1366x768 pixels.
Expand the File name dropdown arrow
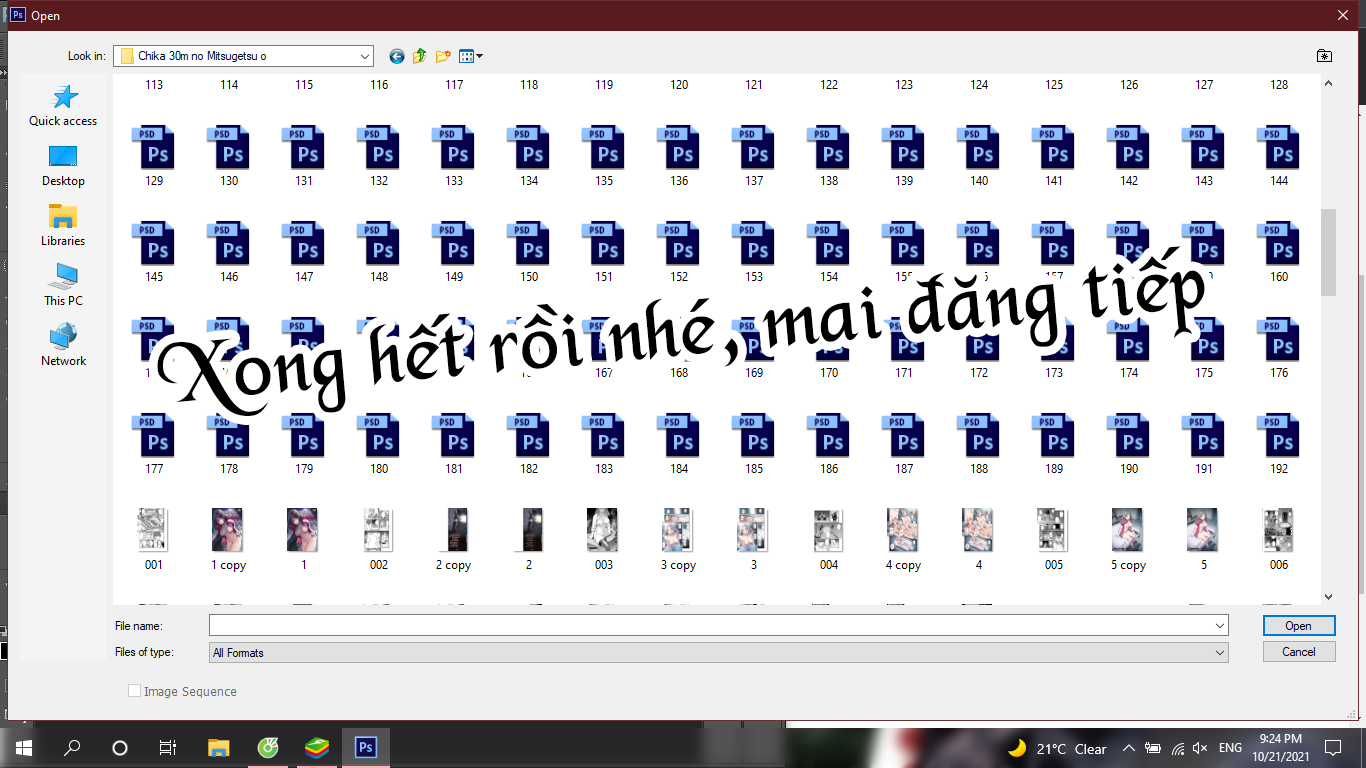click(1219, 626)
